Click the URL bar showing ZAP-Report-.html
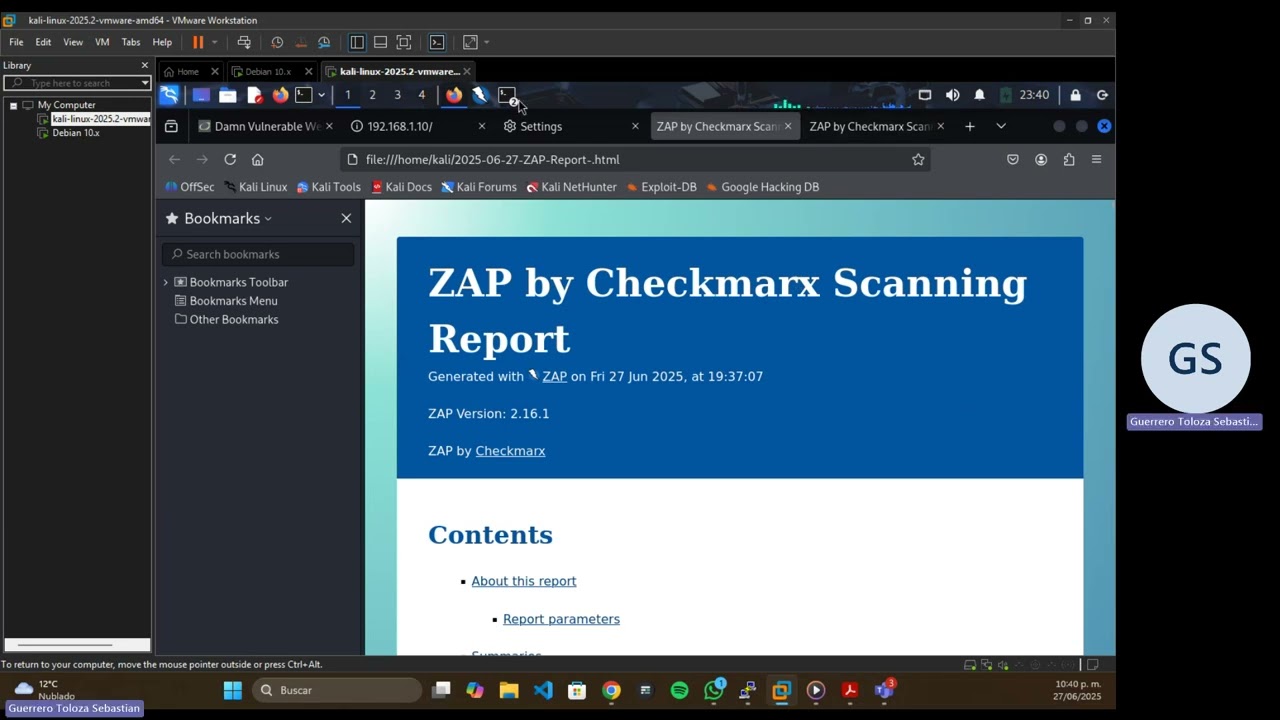The width and height of the screenshot is (1280, 720). click(635, 159)
